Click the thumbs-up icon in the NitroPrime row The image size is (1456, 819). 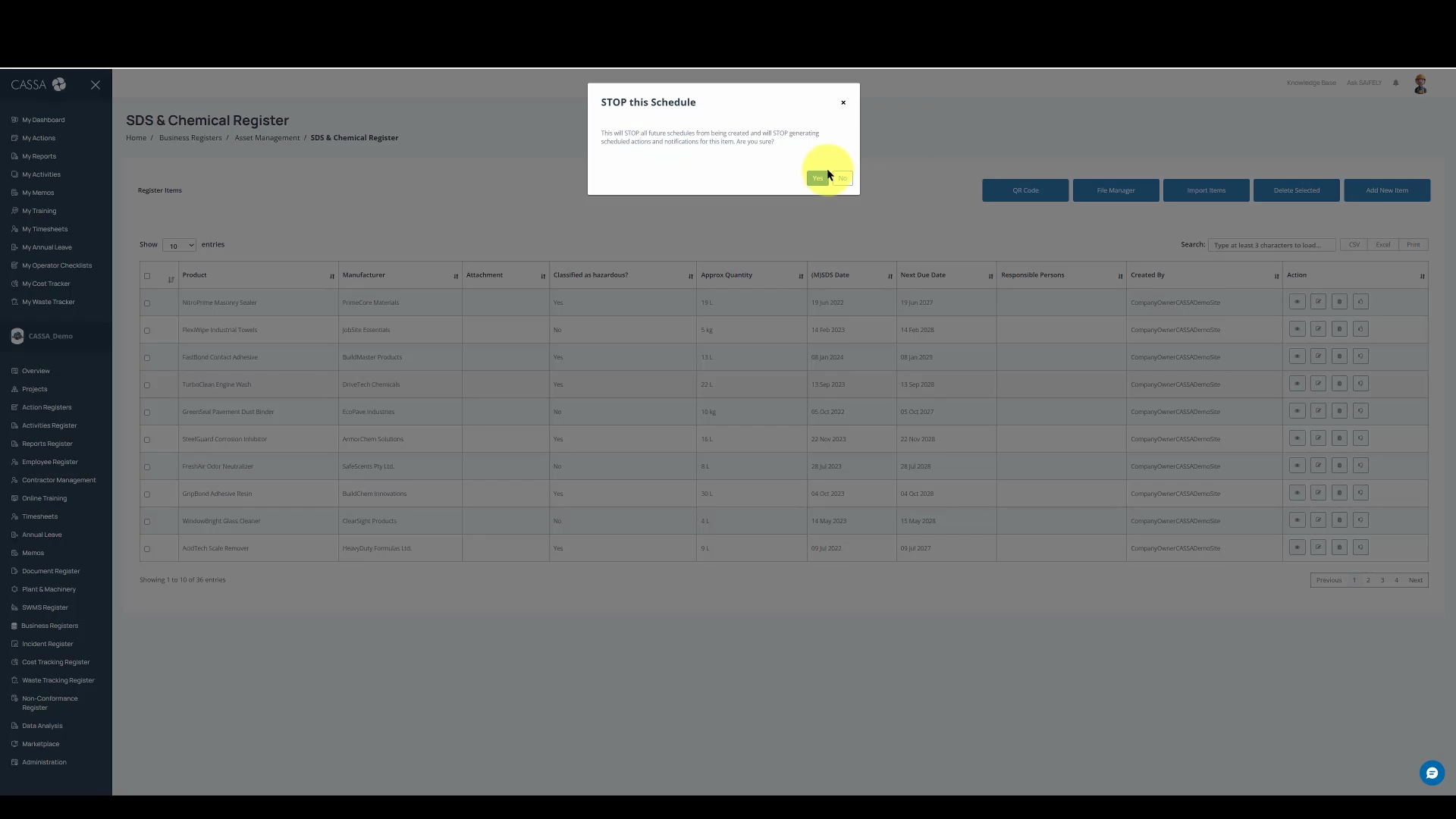[1360, 302]
